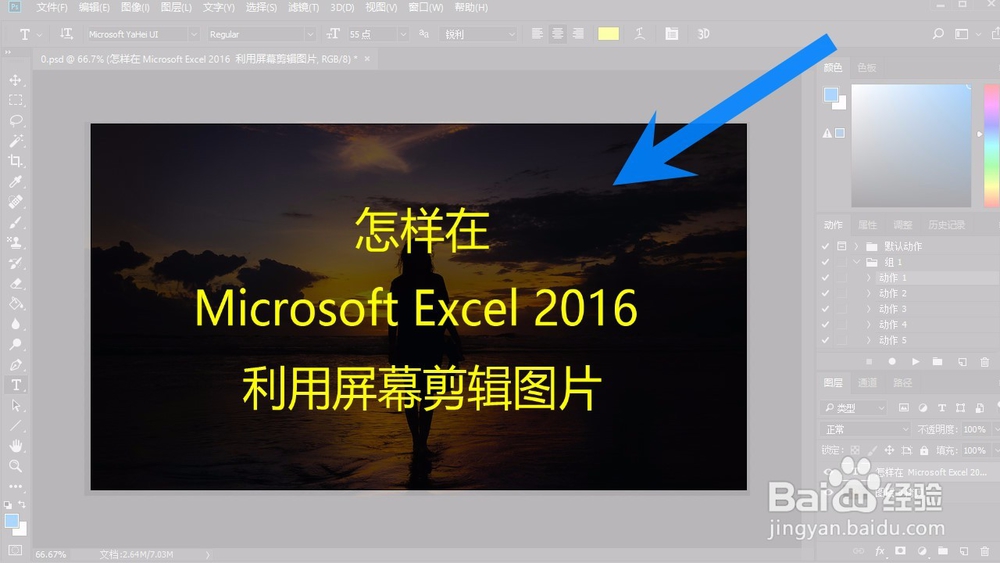Select the Eyedropper tool
This screenshot has height=563, width=1000.
click(15, 182)
